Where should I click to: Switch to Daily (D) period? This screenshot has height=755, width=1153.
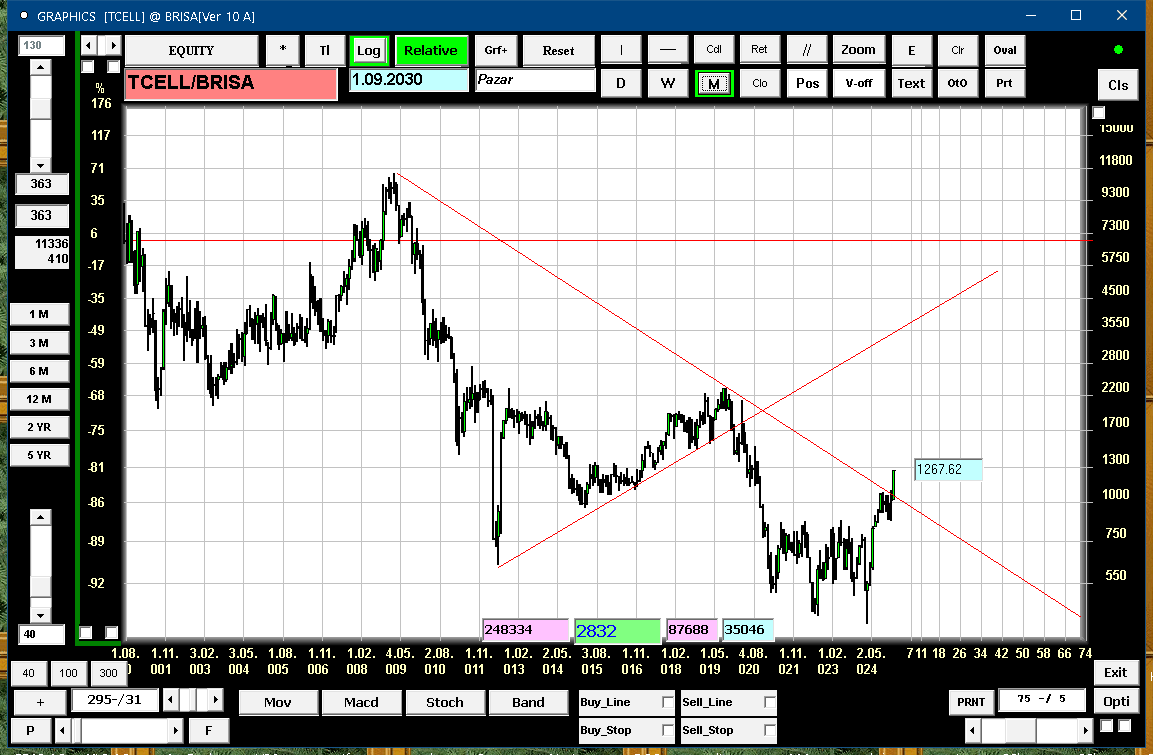click(621, 83)
